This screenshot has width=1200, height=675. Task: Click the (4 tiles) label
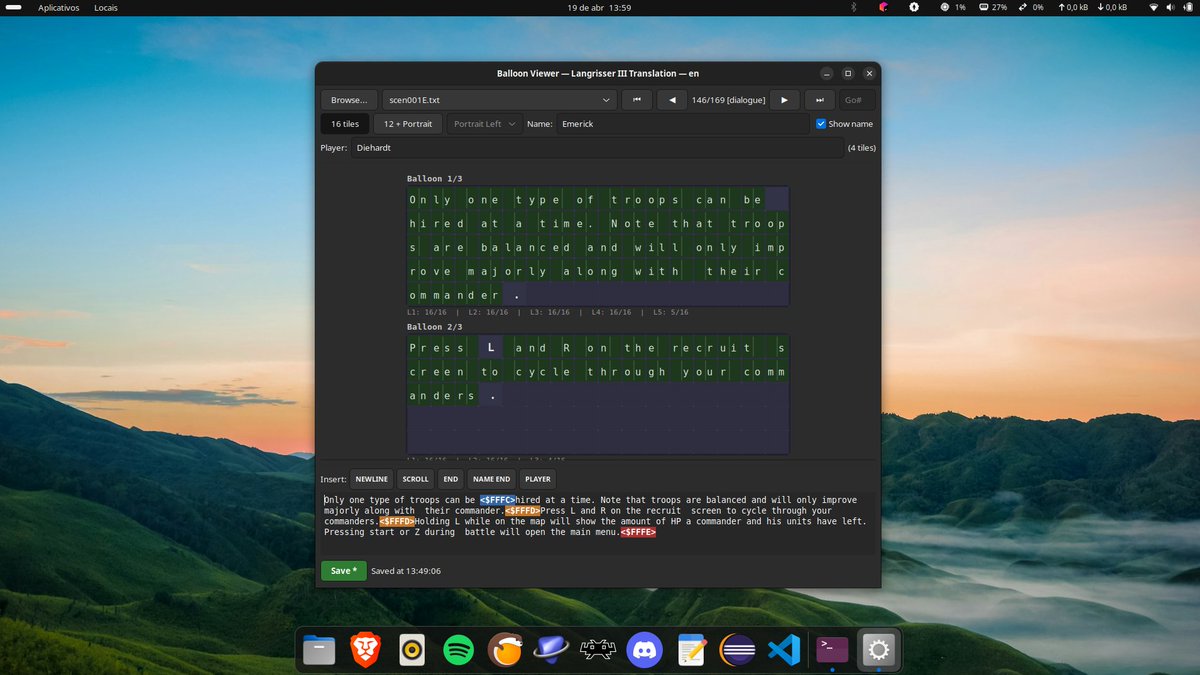point(861,148)
